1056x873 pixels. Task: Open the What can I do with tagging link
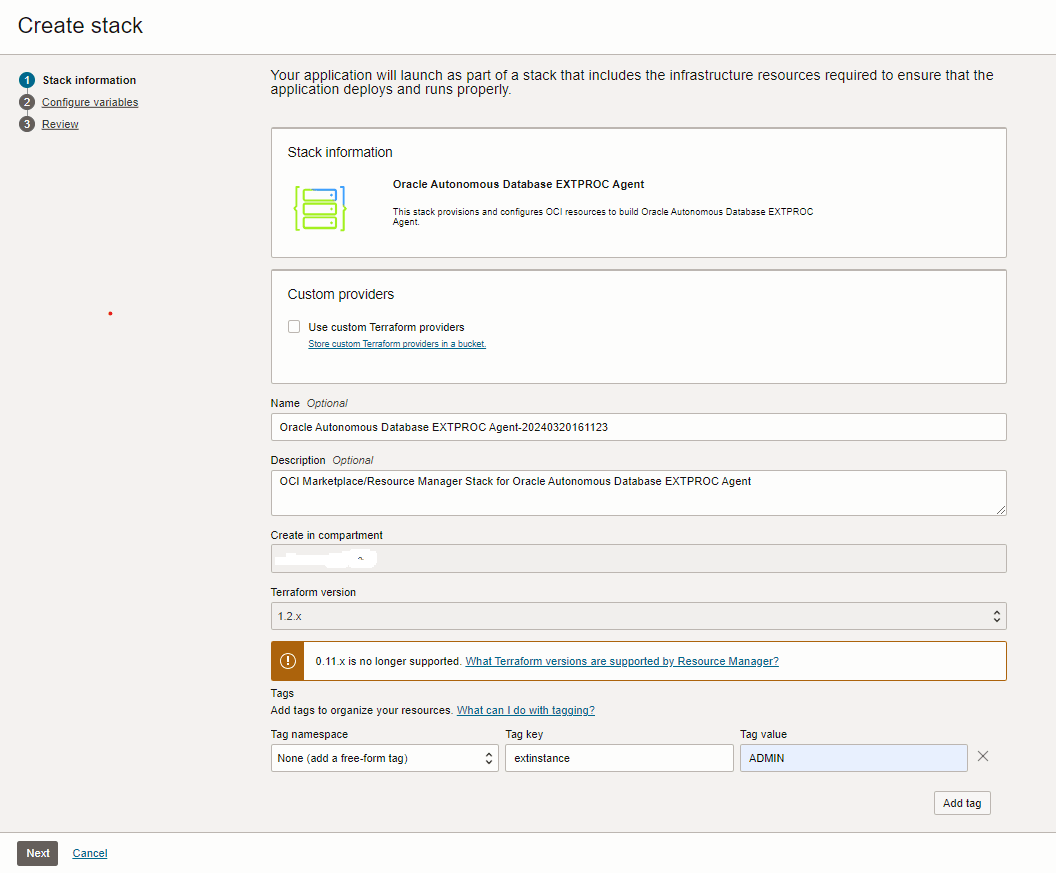(x=525, y=710)
